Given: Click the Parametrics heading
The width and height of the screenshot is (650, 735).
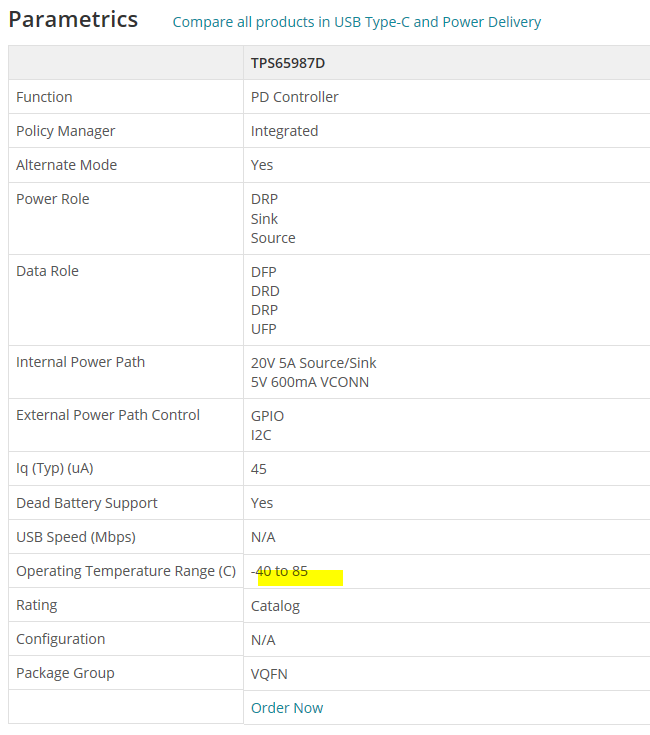Looking at the screenshot, I should pos(73,20).
